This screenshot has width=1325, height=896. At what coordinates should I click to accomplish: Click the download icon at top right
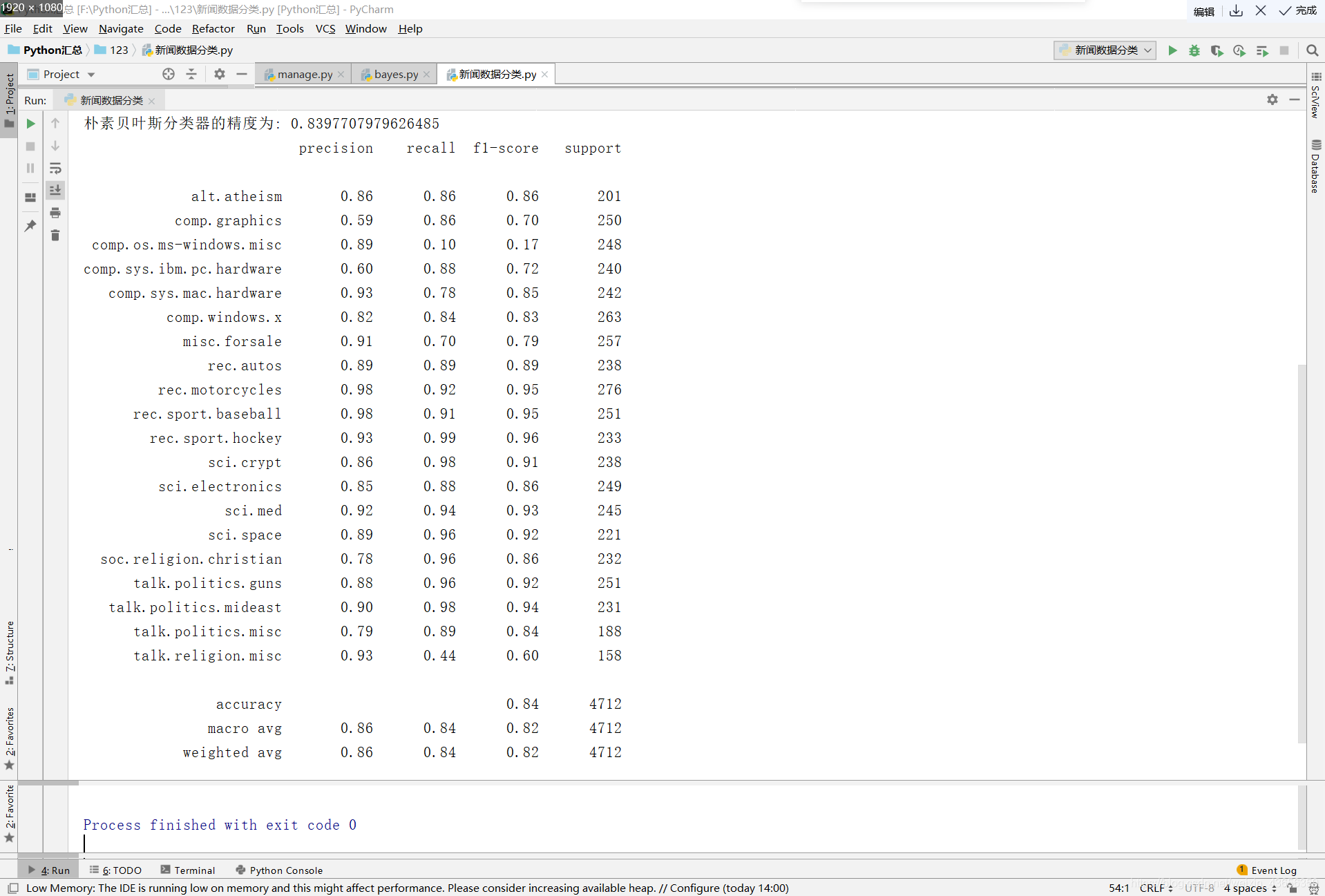(x=1236, y=10)
